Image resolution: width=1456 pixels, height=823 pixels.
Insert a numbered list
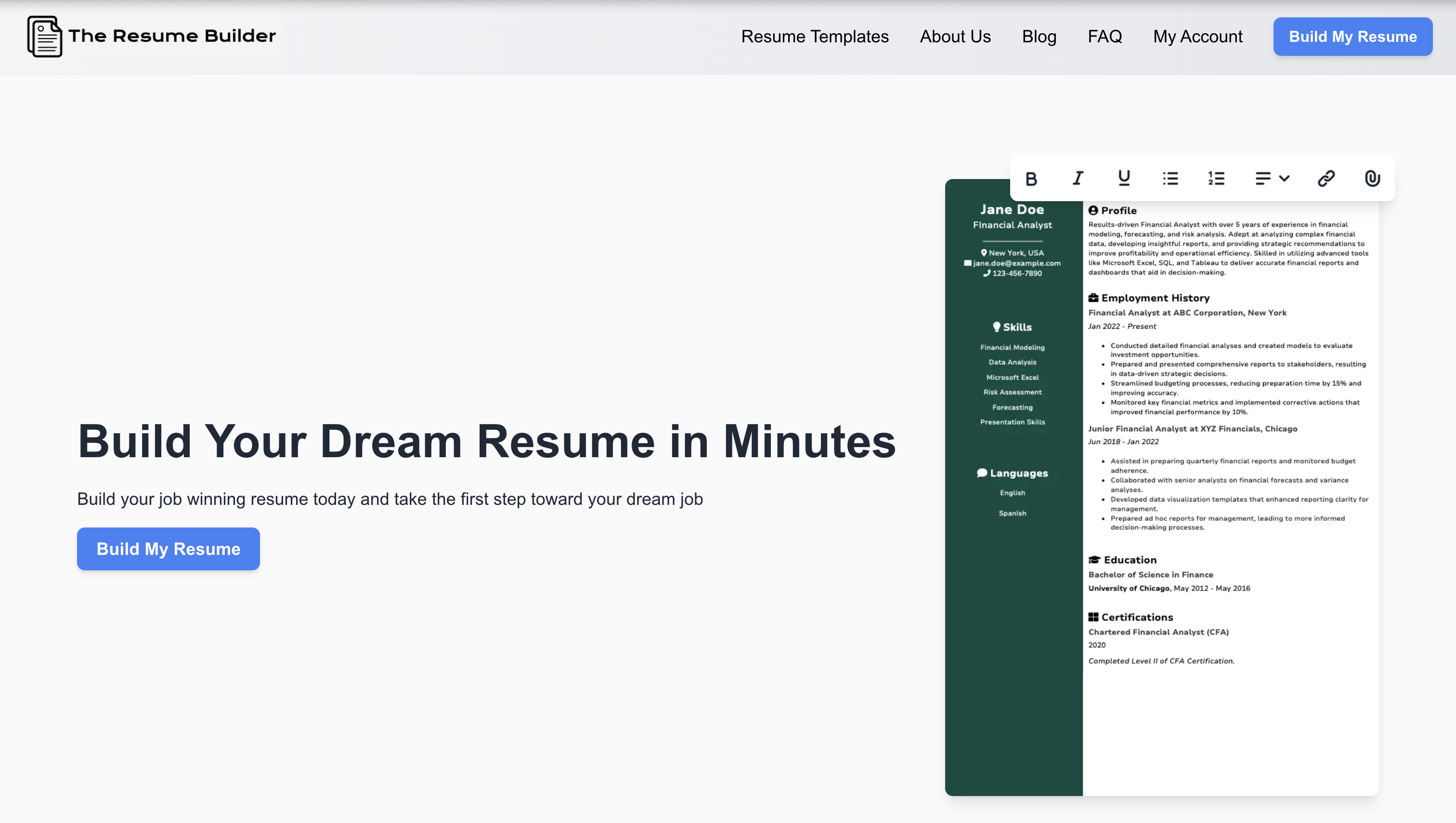(x=1216, y=179)
